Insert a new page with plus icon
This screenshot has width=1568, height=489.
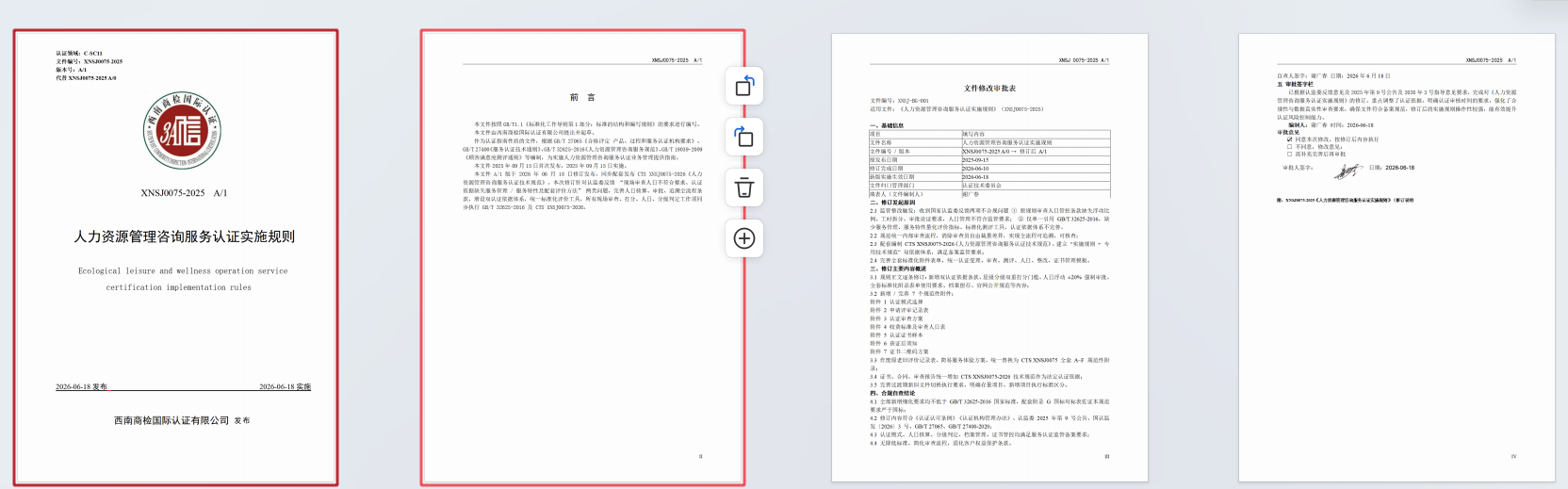744,238
